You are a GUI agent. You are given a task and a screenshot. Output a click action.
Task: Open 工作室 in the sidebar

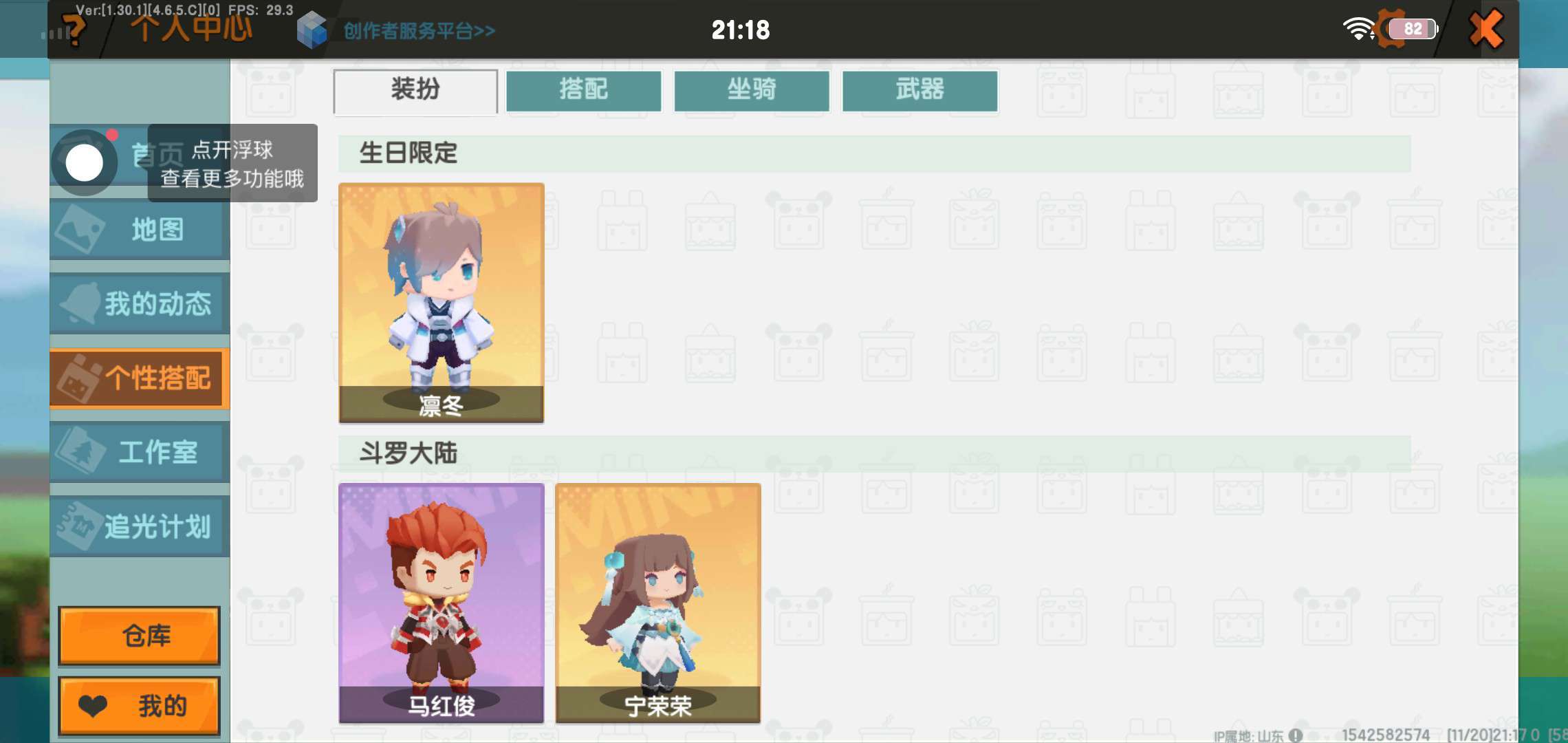pyautogui.click(x=140, y=452)
